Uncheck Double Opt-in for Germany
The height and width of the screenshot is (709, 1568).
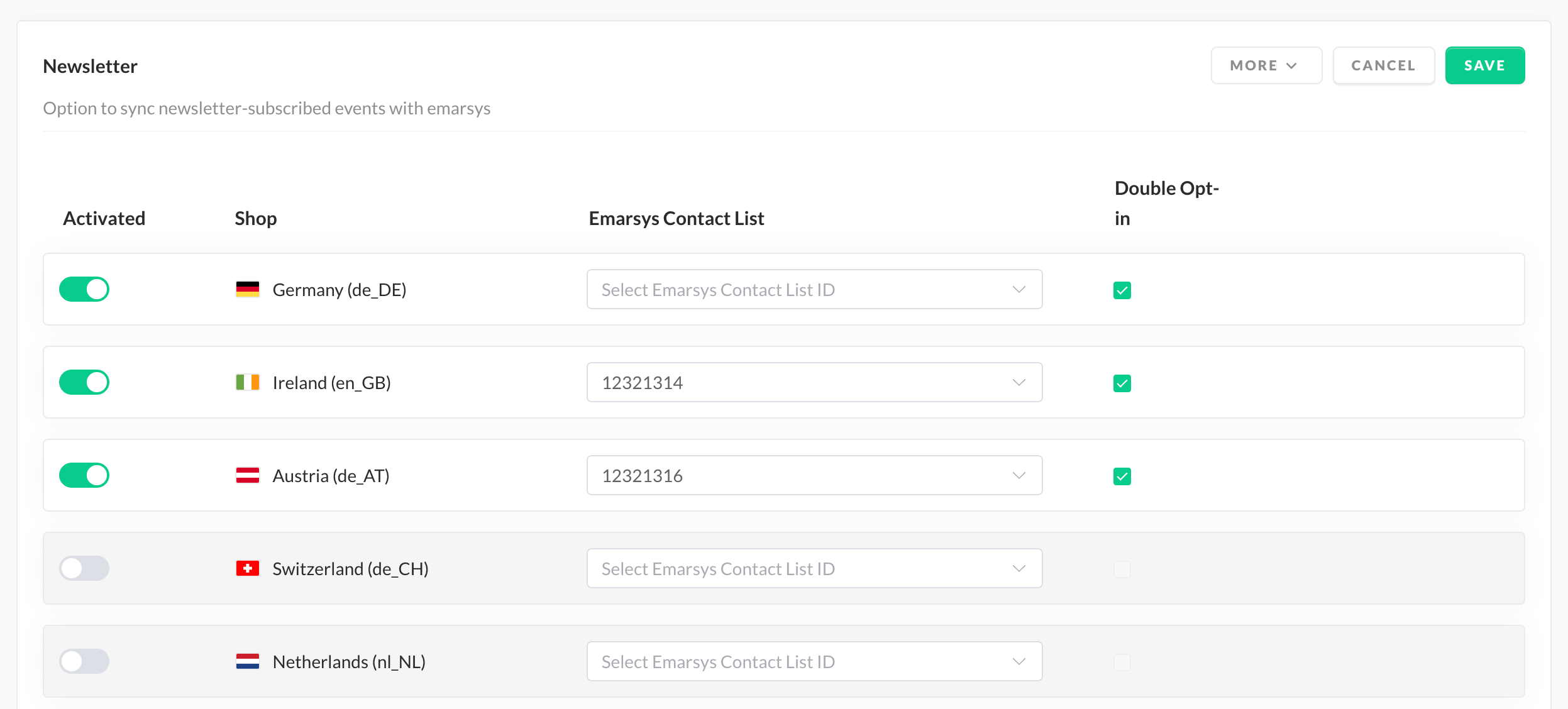1122,290
